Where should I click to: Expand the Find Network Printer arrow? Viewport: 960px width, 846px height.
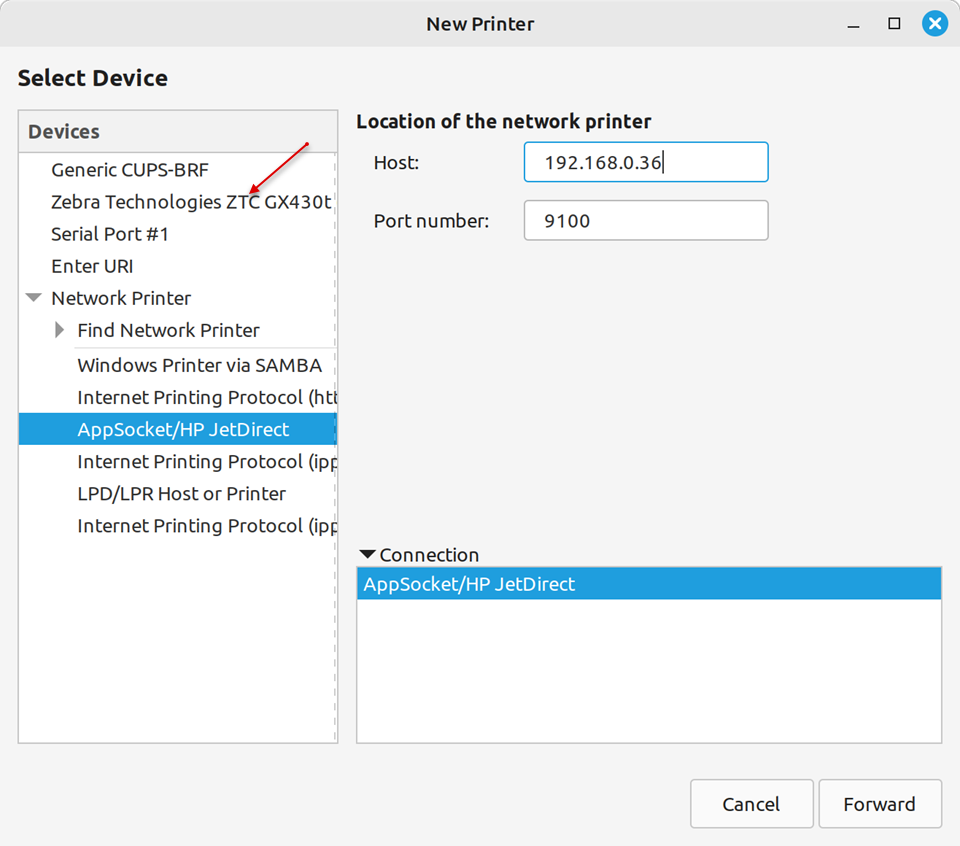pos(60,330)
